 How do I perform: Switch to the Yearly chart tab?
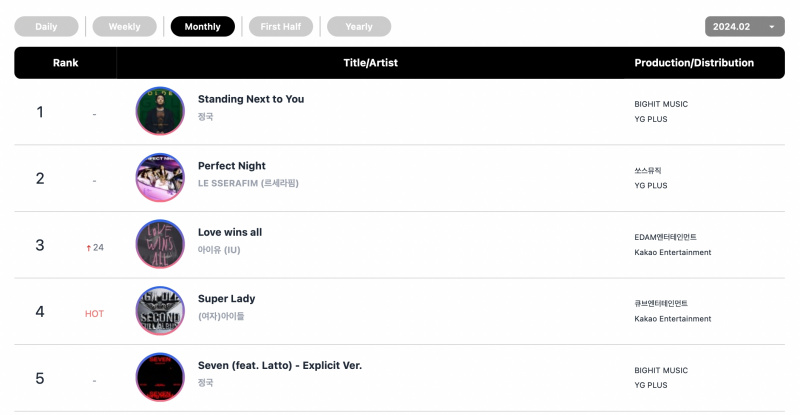coord(359,27)
